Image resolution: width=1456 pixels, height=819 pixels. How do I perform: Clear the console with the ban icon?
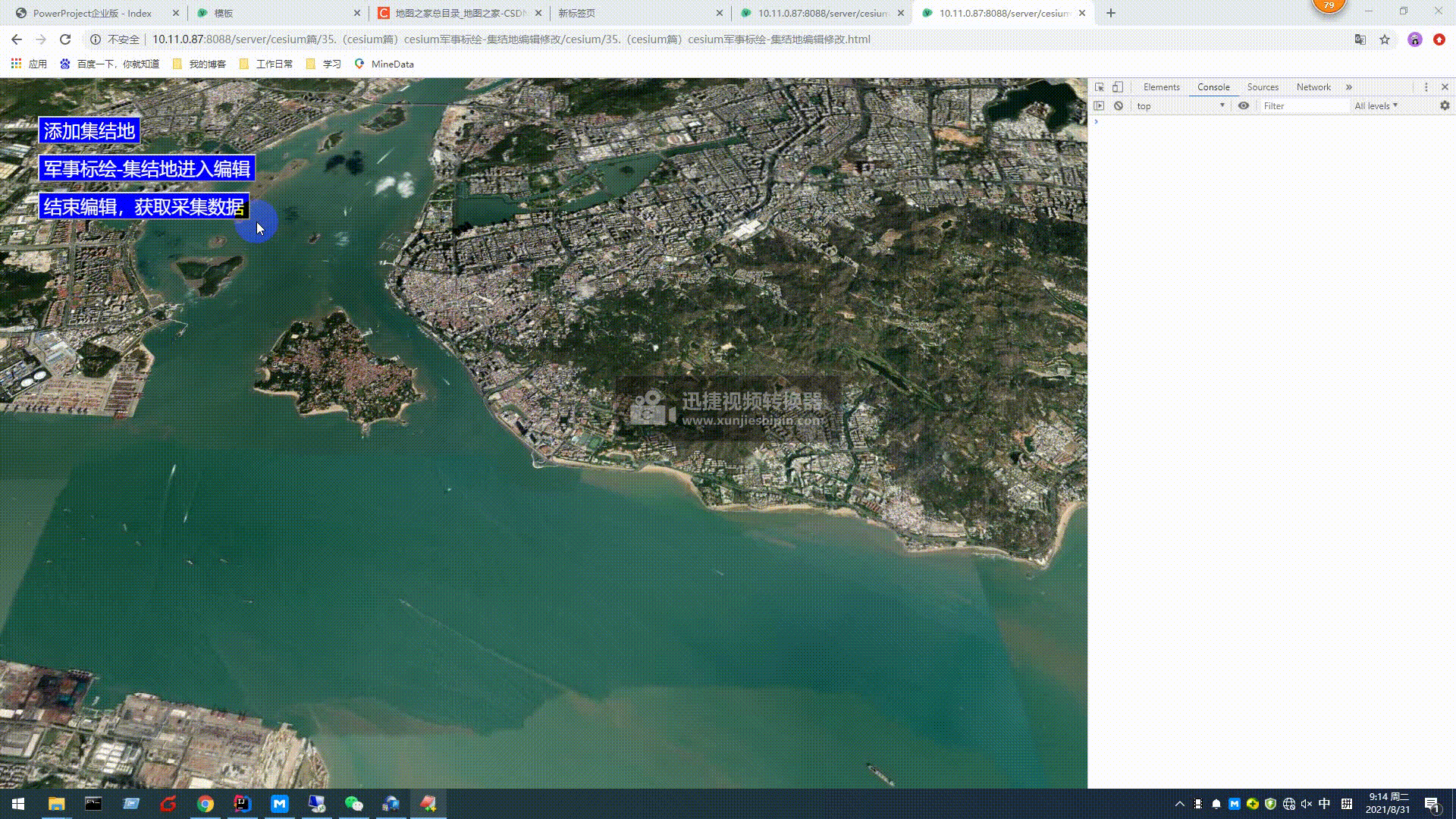pyautogui.click(x=1118, y=106)
